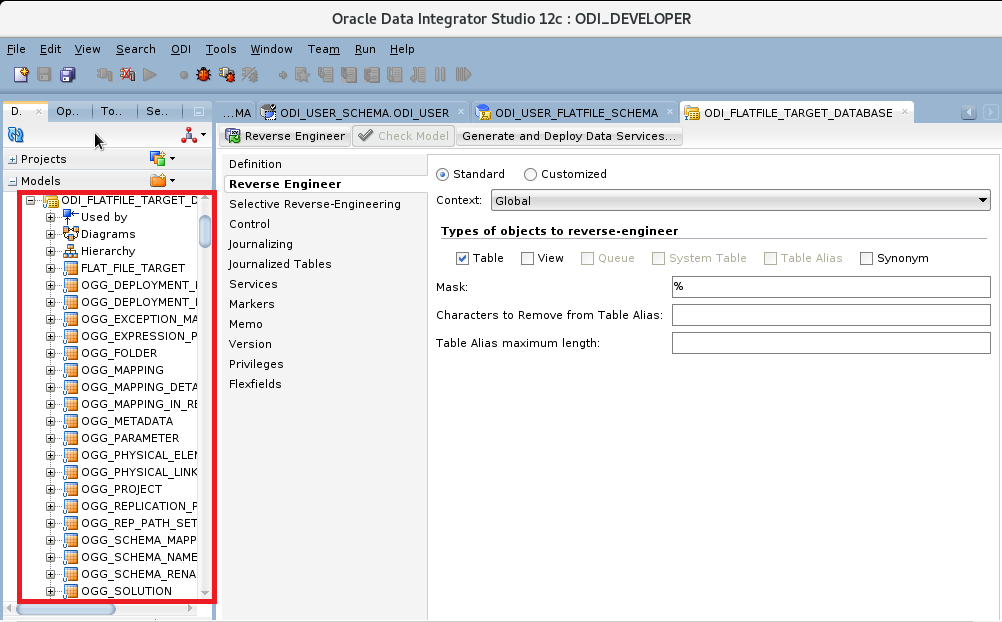
Task: Open the Selective Reverse-Engineering section
Action: click(315, 204)
